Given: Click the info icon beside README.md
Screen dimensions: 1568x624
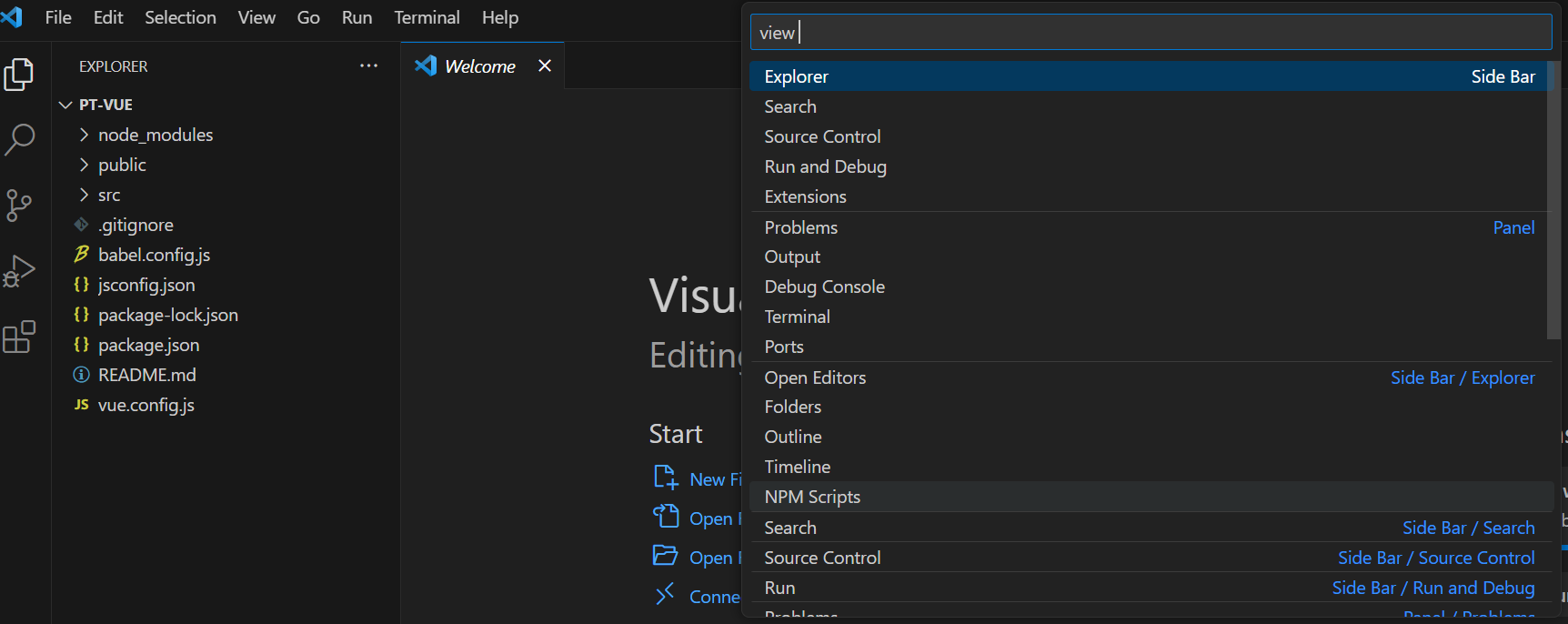Looking at the screenshot, I should 81,375.
